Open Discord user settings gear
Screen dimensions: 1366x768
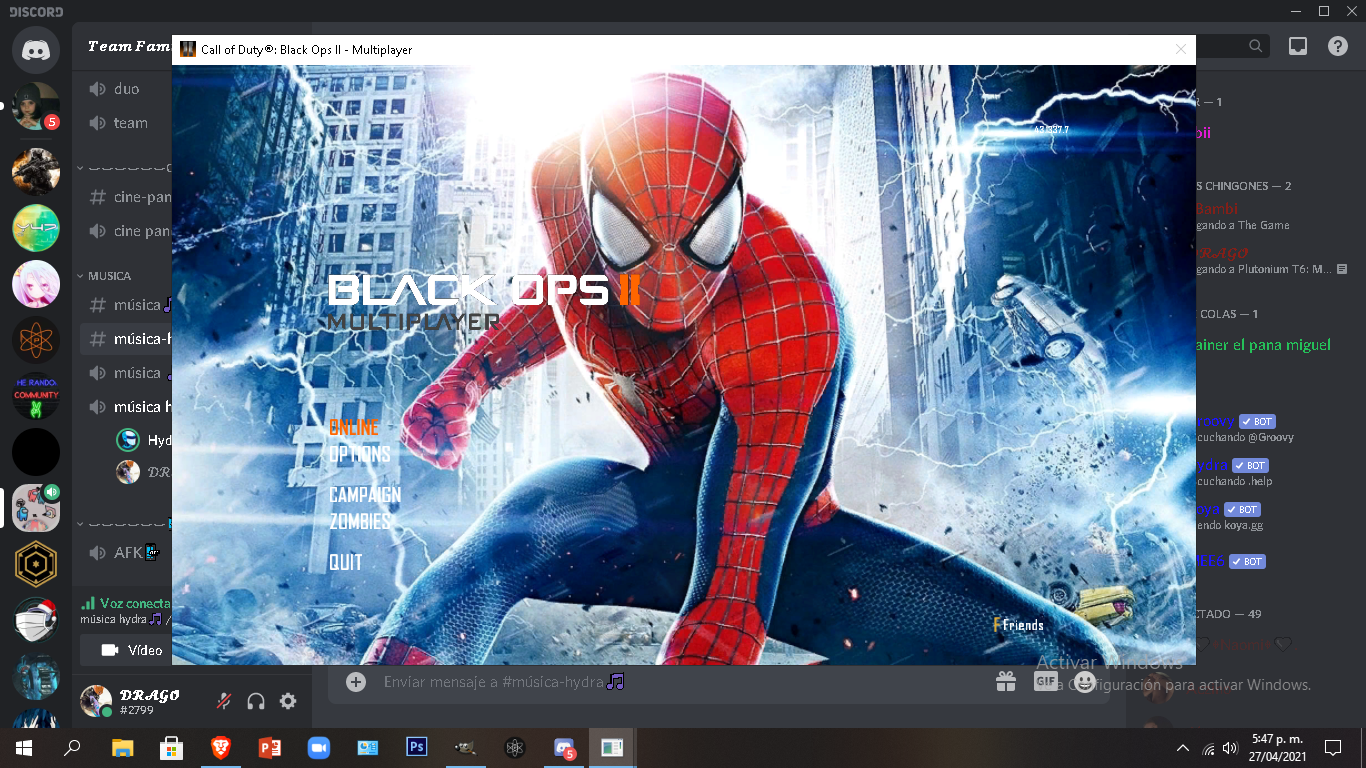(x=288, y=701)
